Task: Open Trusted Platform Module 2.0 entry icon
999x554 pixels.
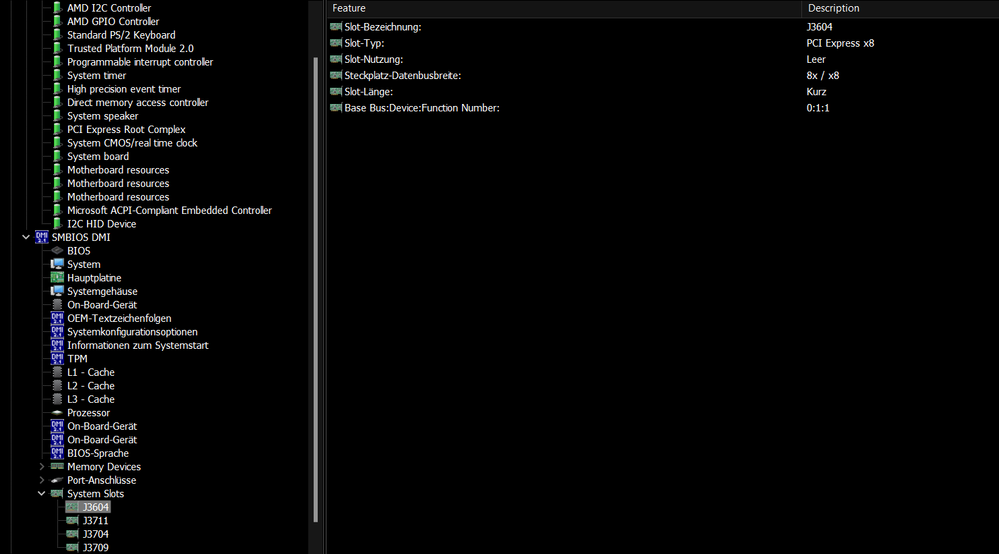Action: [57, 48]
